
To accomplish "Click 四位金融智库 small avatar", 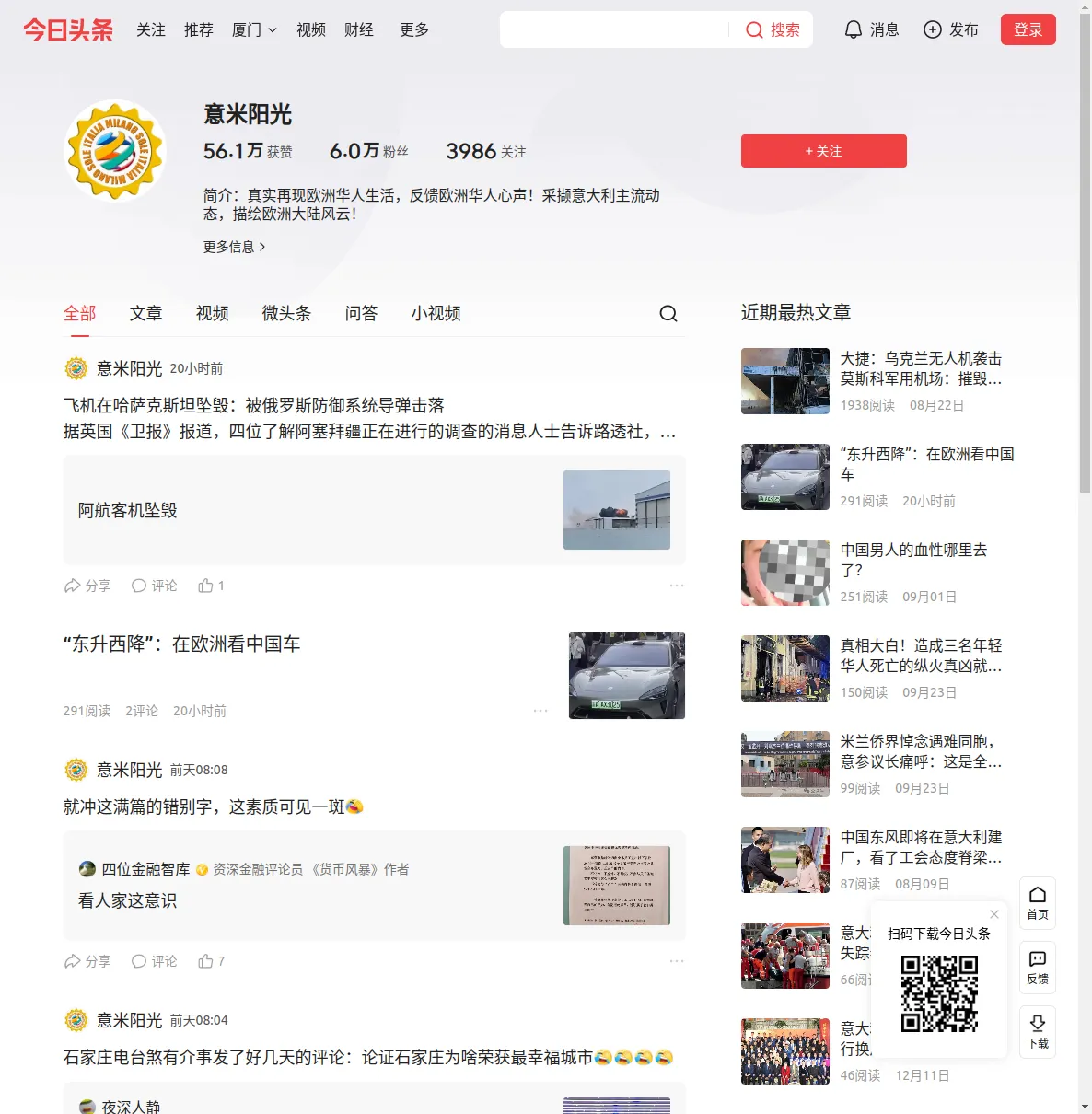I will 87,869.
